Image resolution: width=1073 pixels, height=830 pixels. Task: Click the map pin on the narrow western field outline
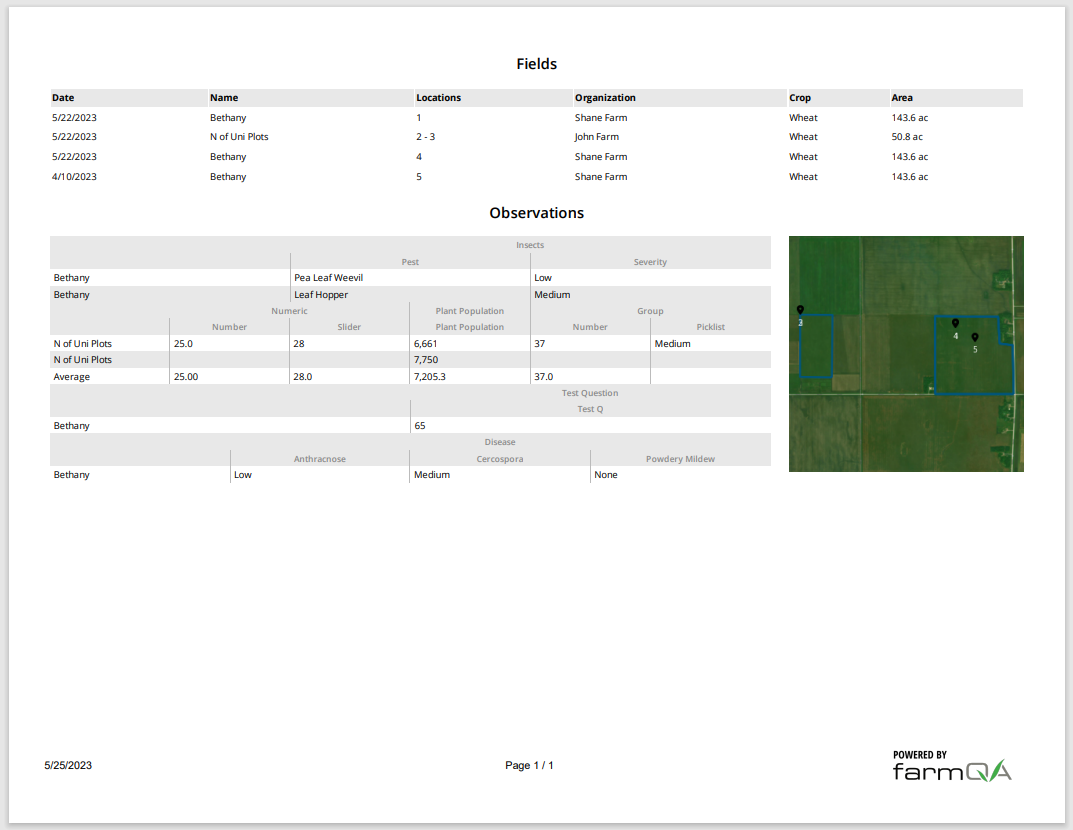pyautogui.click(x=800, y=309)
